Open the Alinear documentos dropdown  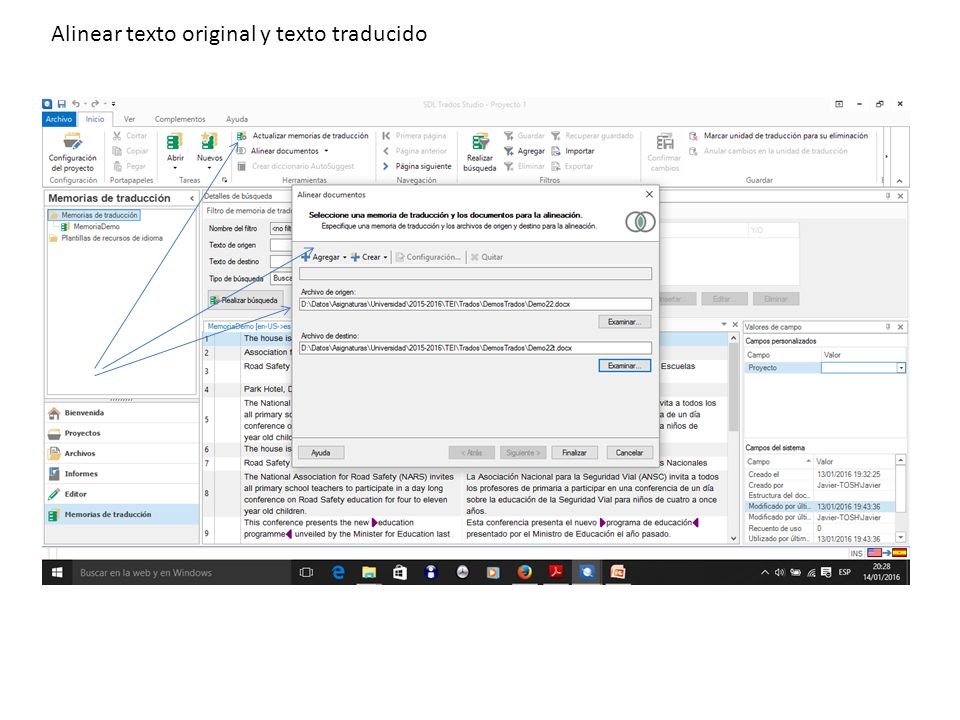point(326,151)
